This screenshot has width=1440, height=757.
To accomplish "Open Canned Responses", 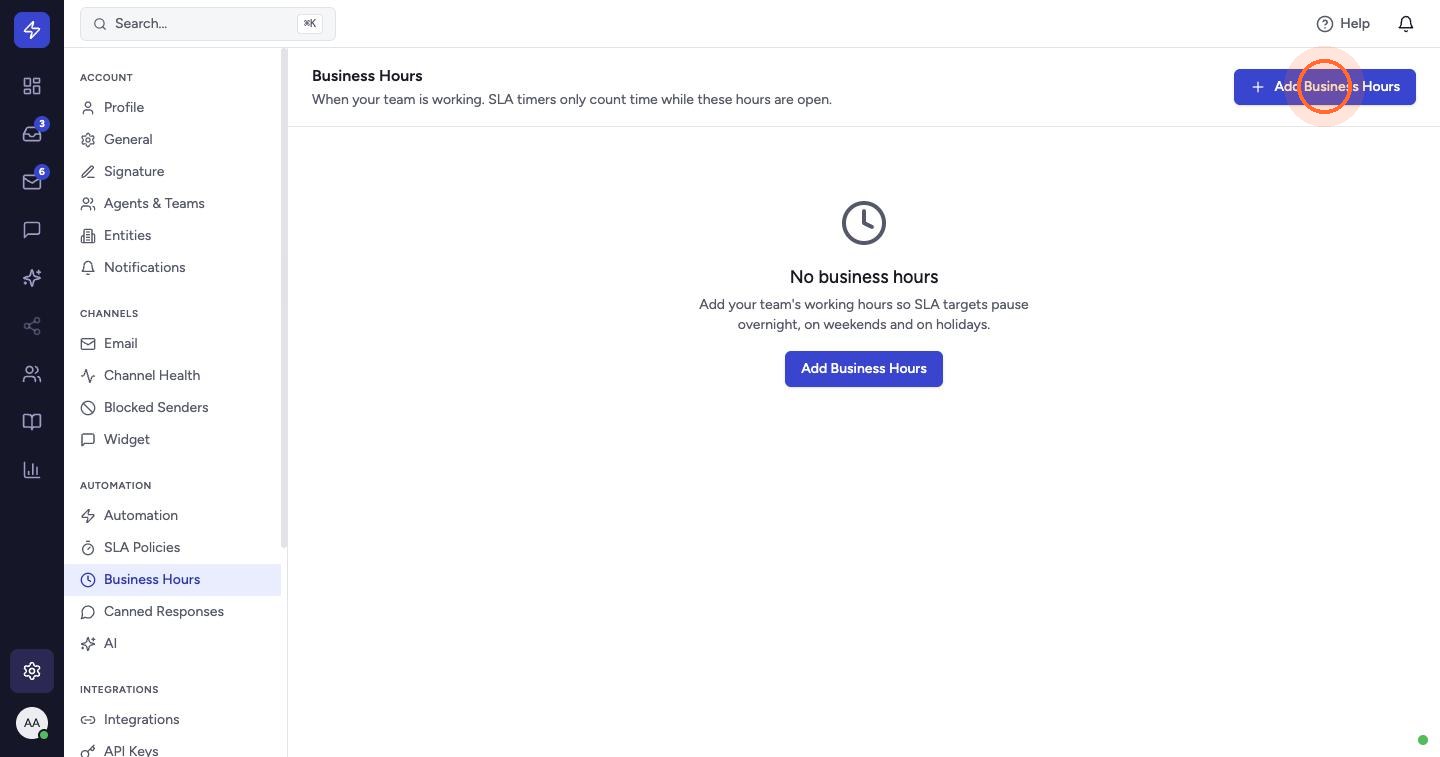I will [x=172, y=612].
